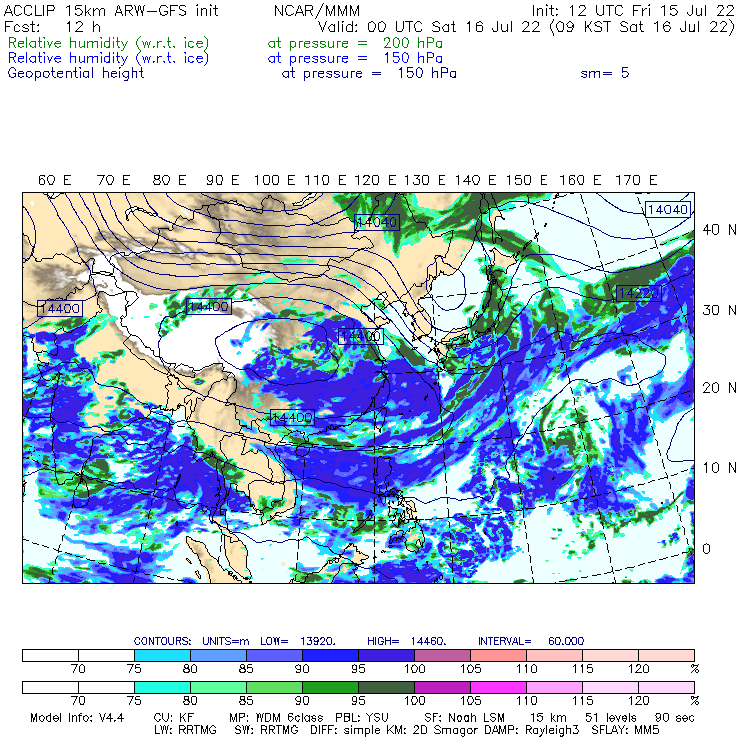Select the southernmost '14400' contour label
Screen dimensions: 740x740
point(293,417)
